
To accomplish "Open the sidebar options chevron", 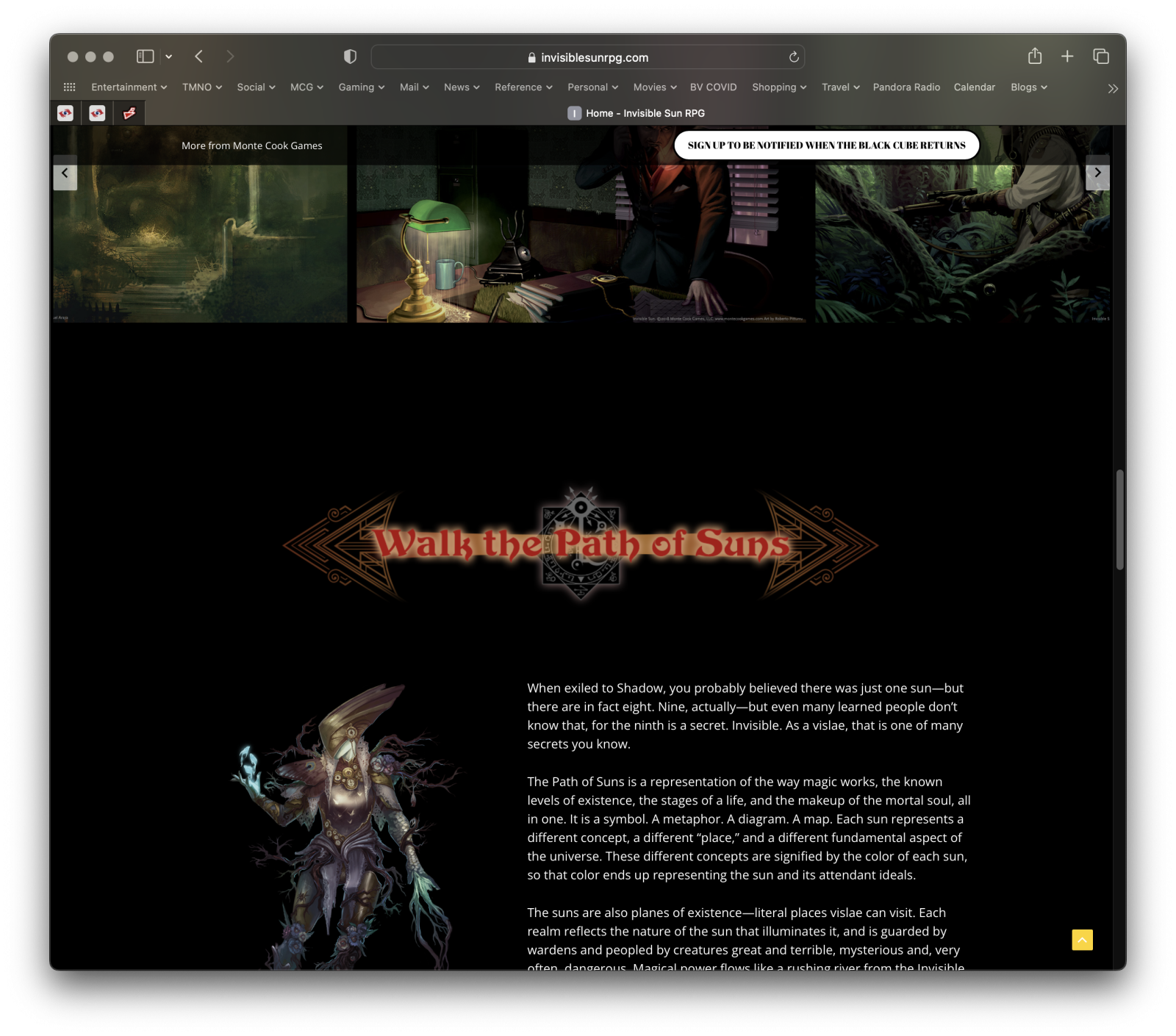I will point(169,57).
